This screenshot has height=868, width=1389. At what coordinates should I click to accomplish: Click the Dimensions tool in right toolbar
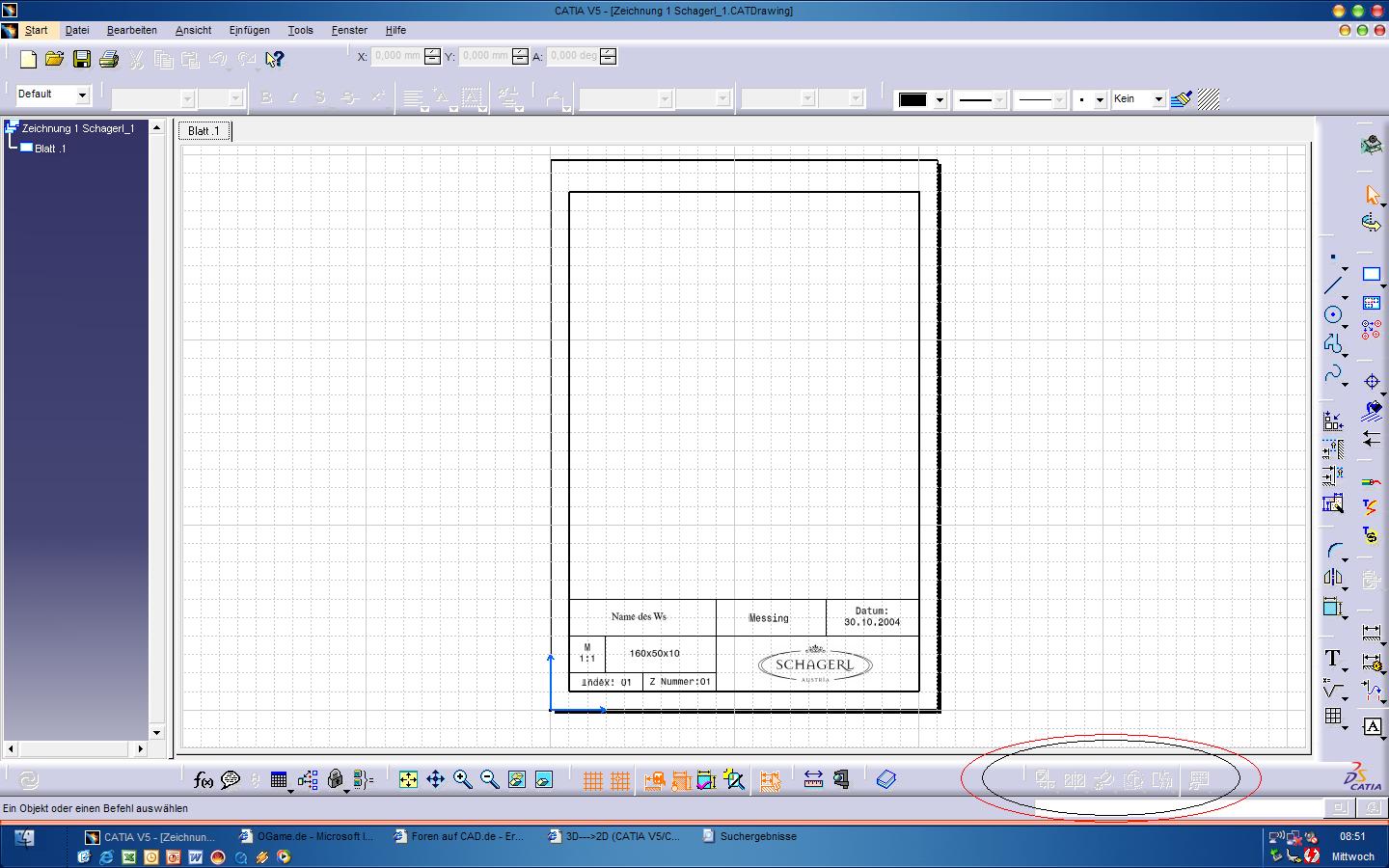[1372, 633]
